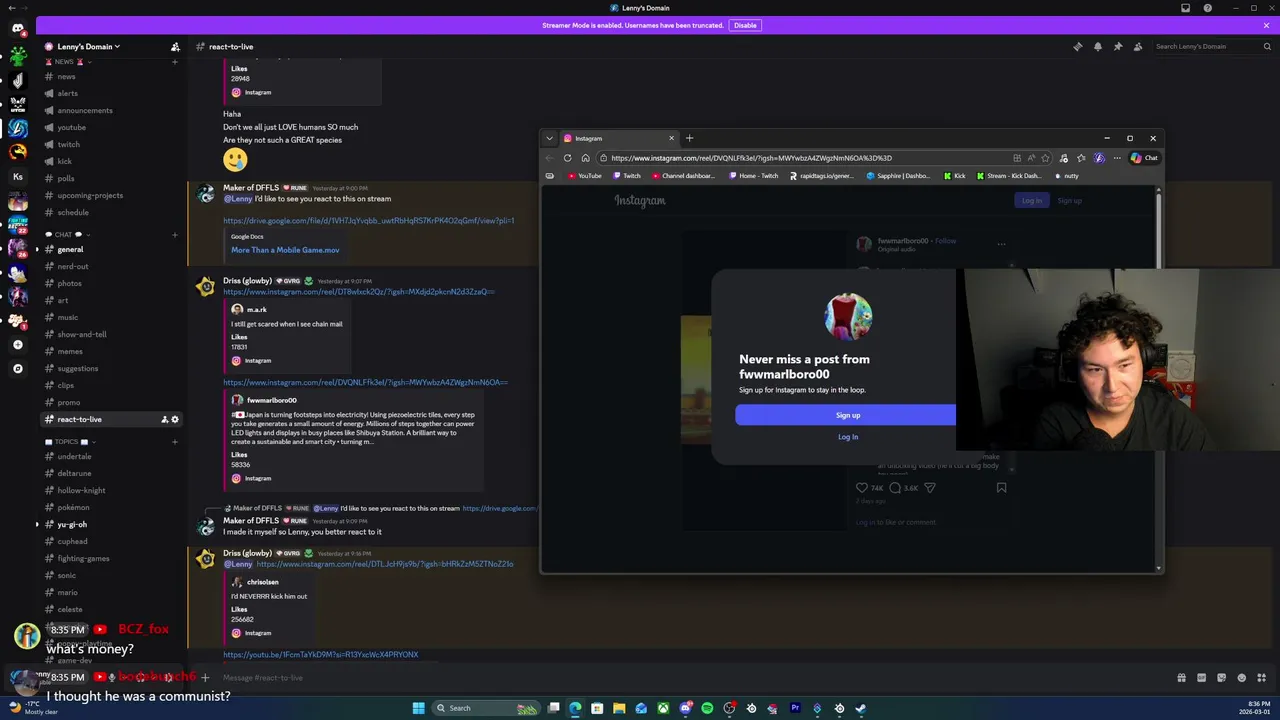Open Copilot Chat button in browser
Viewport: 1280px width, 720px height.
(x=1144, y=158)
